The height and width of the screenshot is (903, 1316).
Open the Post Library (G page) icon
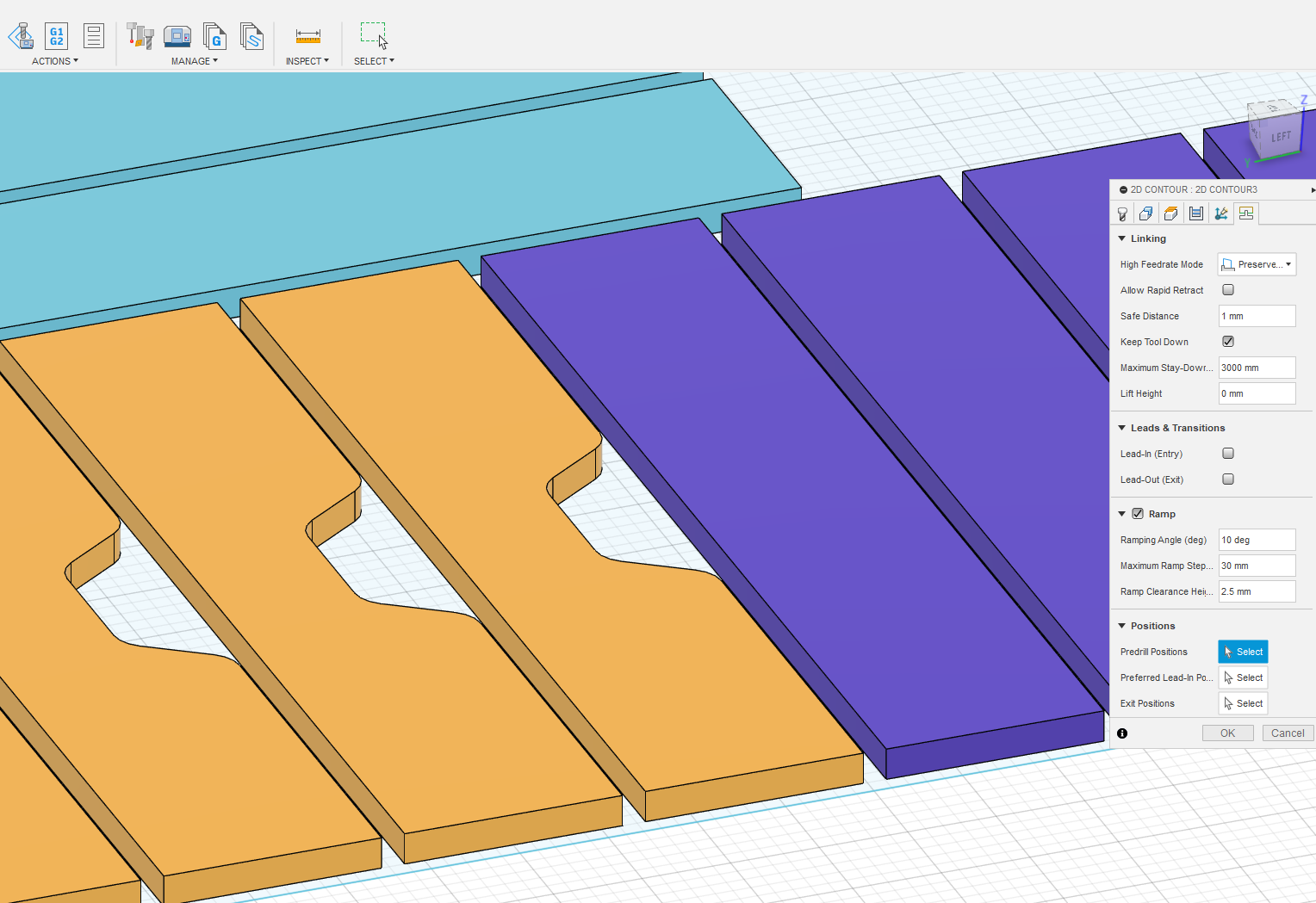click(x=214, y=36)
